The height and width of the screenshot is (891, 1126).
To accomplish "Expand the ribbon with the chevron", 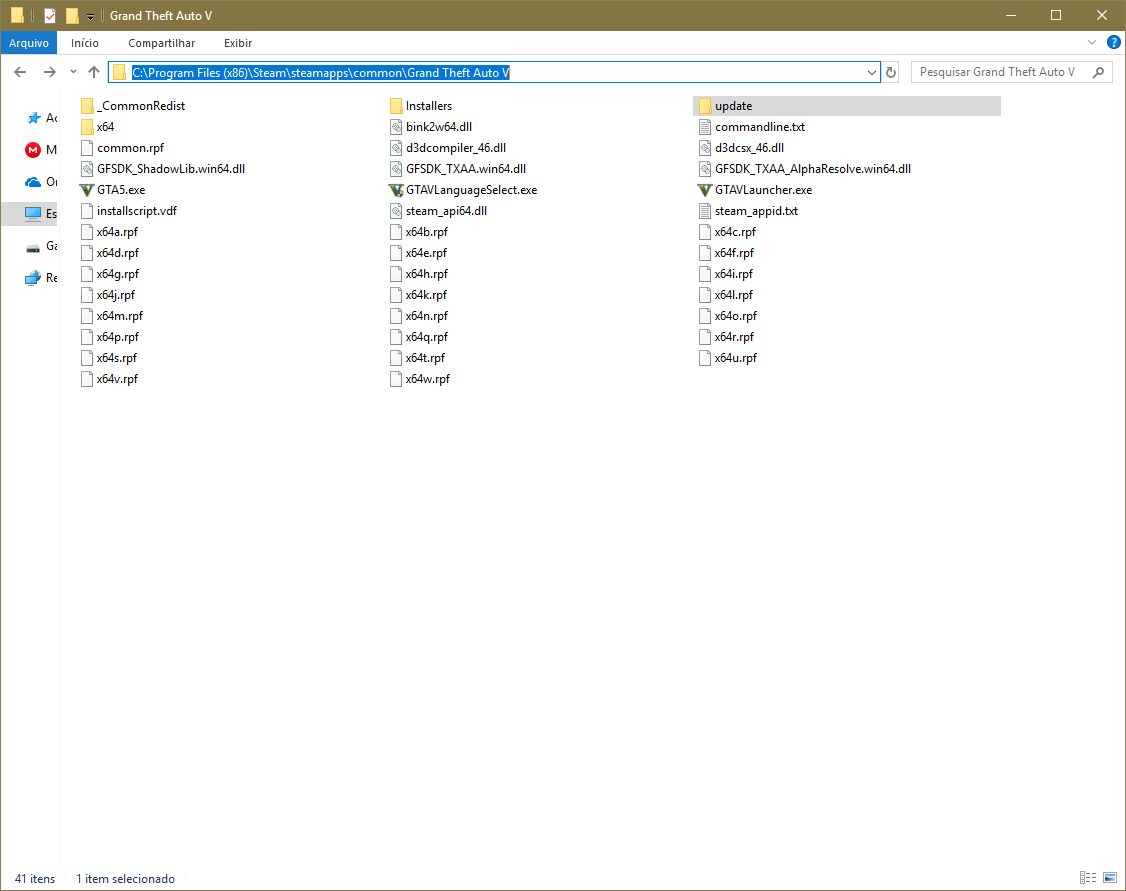I will pos(1092,42).
